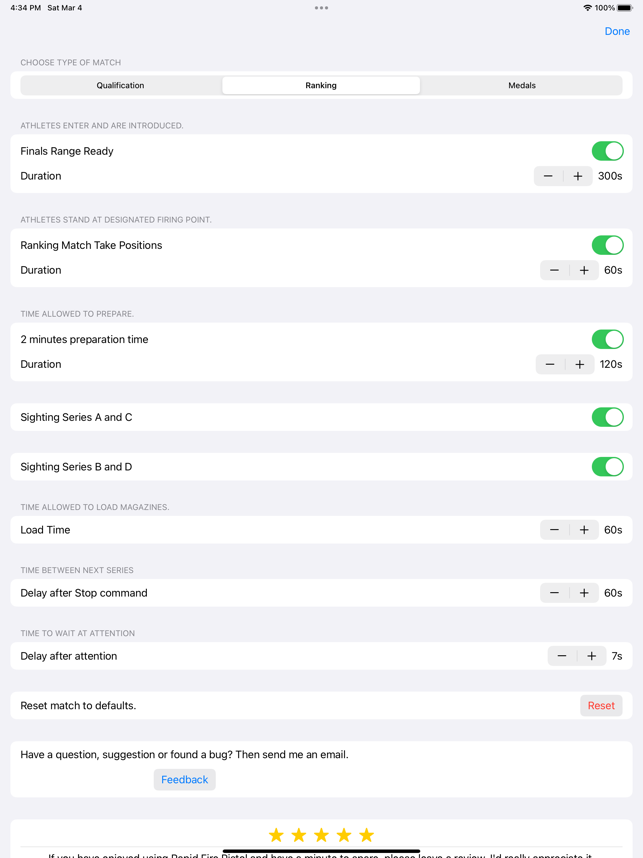643x858 pixels.
Task: Disable Sighting Series B and D
Action: coord(607,467)
